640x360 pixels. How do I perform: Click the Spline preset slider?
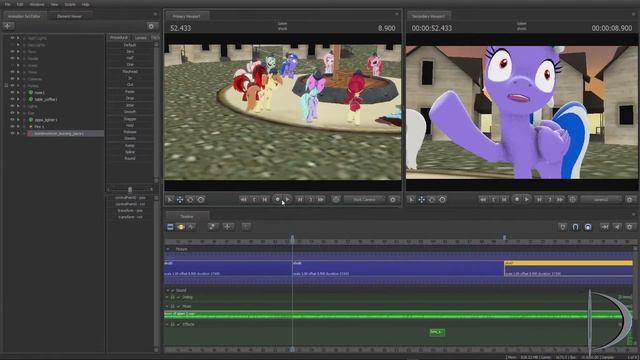click(130, 152)
